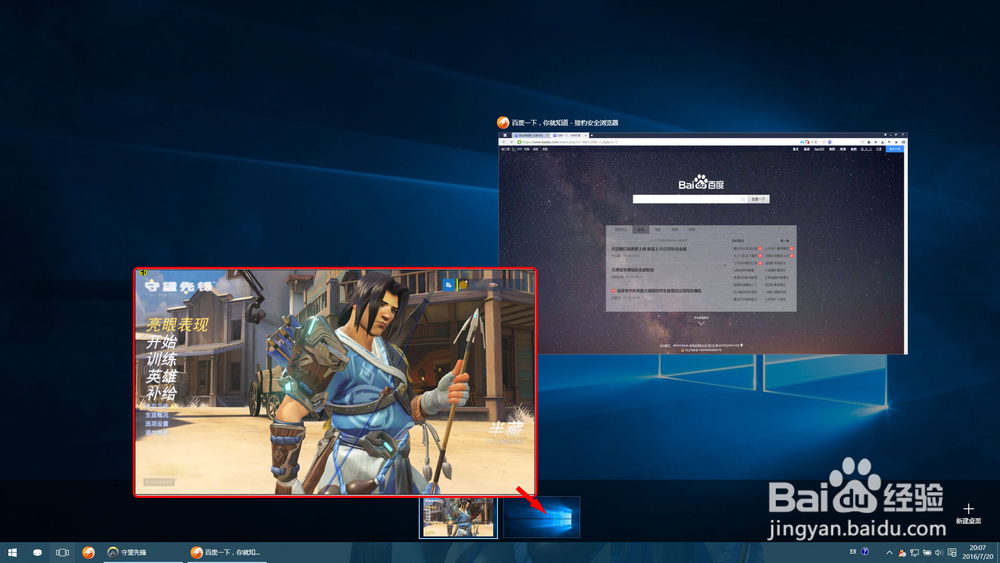Switch to the first virtual desktop thumbnail

459,518
